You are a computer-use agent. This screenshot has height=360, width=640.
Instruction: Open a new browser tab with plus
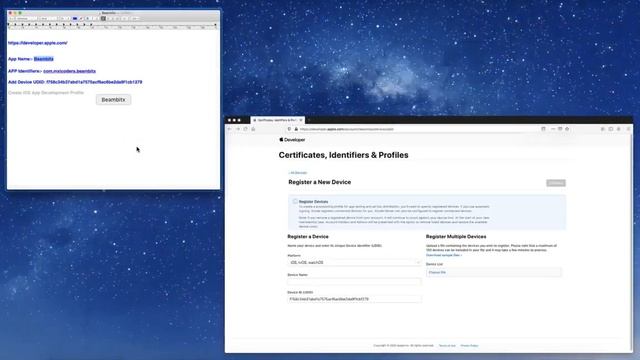[x=309, y=120]
